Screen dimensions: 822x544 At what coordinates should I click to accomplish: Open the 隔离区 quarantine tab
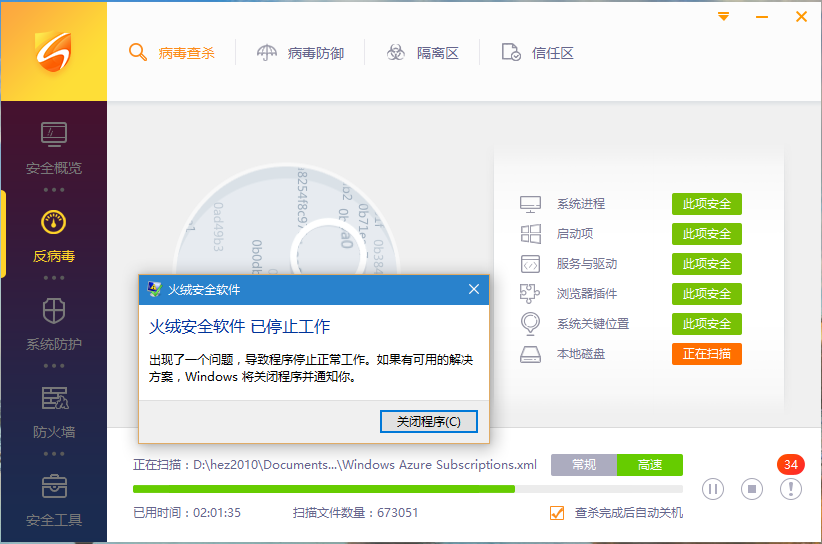(423, 52)
